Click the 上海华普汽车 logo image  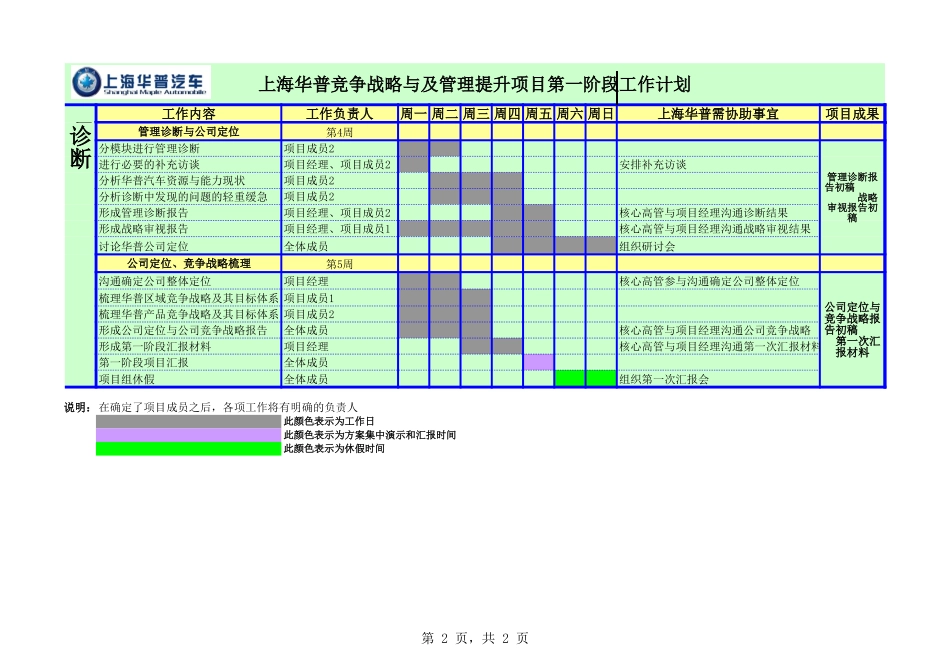click(141, 82)
